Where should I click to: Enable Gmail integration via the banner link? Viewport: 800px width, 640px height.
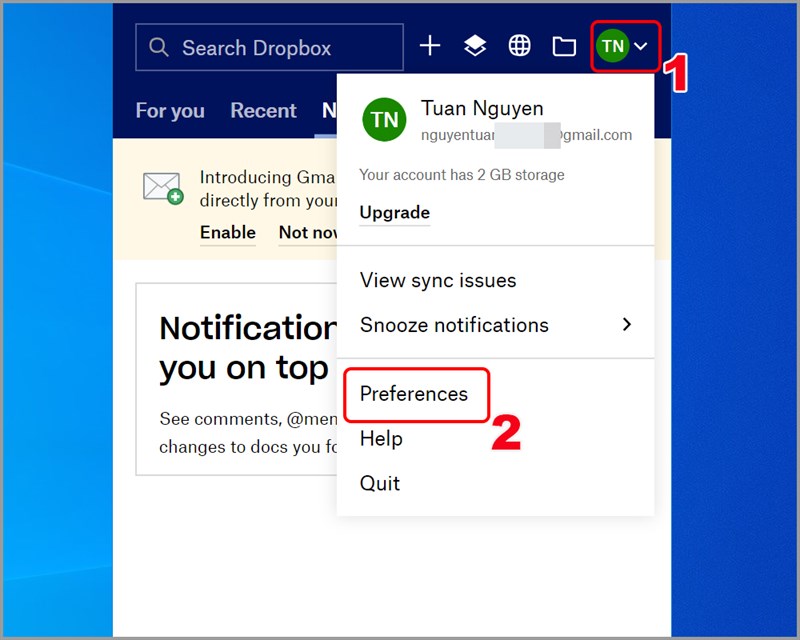227,232
